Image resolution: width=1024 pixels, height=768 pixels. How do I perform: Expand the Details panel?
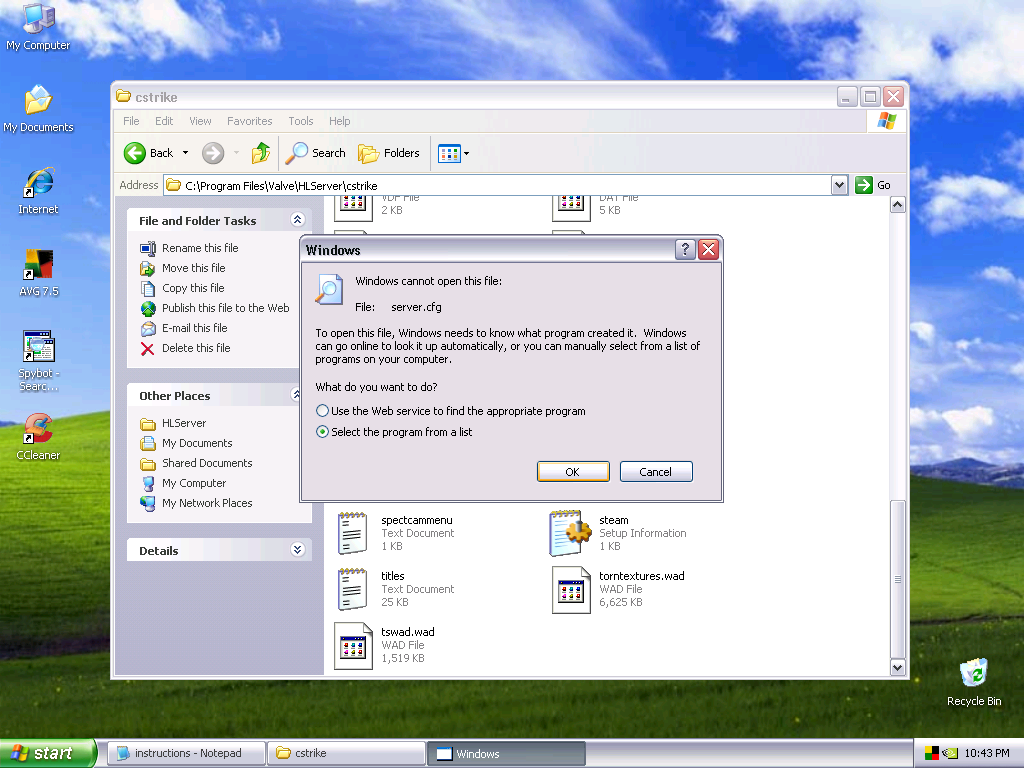297,549
